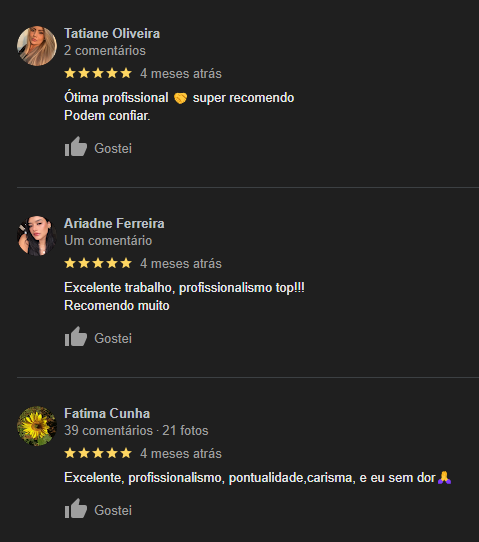This screenshot has width=479, height=542.
Task: Open the Fatima Cunha name link
Action: point(107,413)
